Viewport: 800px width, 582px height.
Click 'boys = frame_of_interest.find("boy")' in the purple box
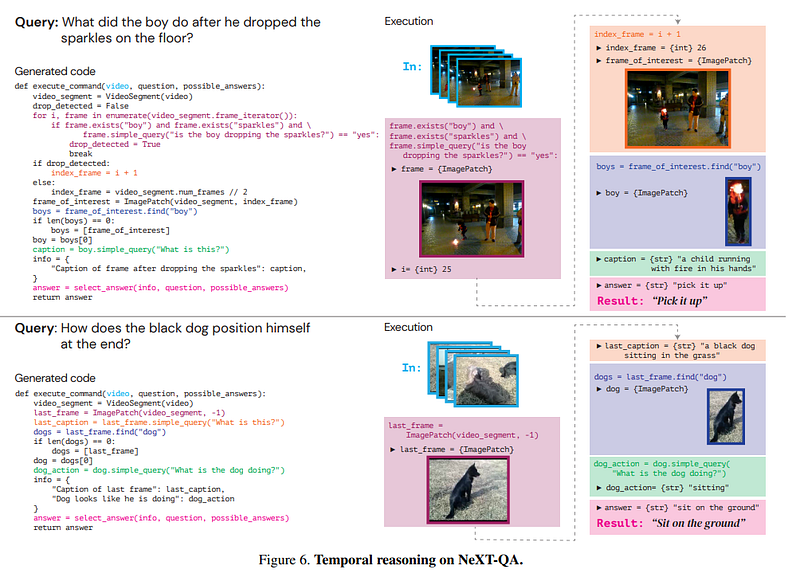(679, 167)
